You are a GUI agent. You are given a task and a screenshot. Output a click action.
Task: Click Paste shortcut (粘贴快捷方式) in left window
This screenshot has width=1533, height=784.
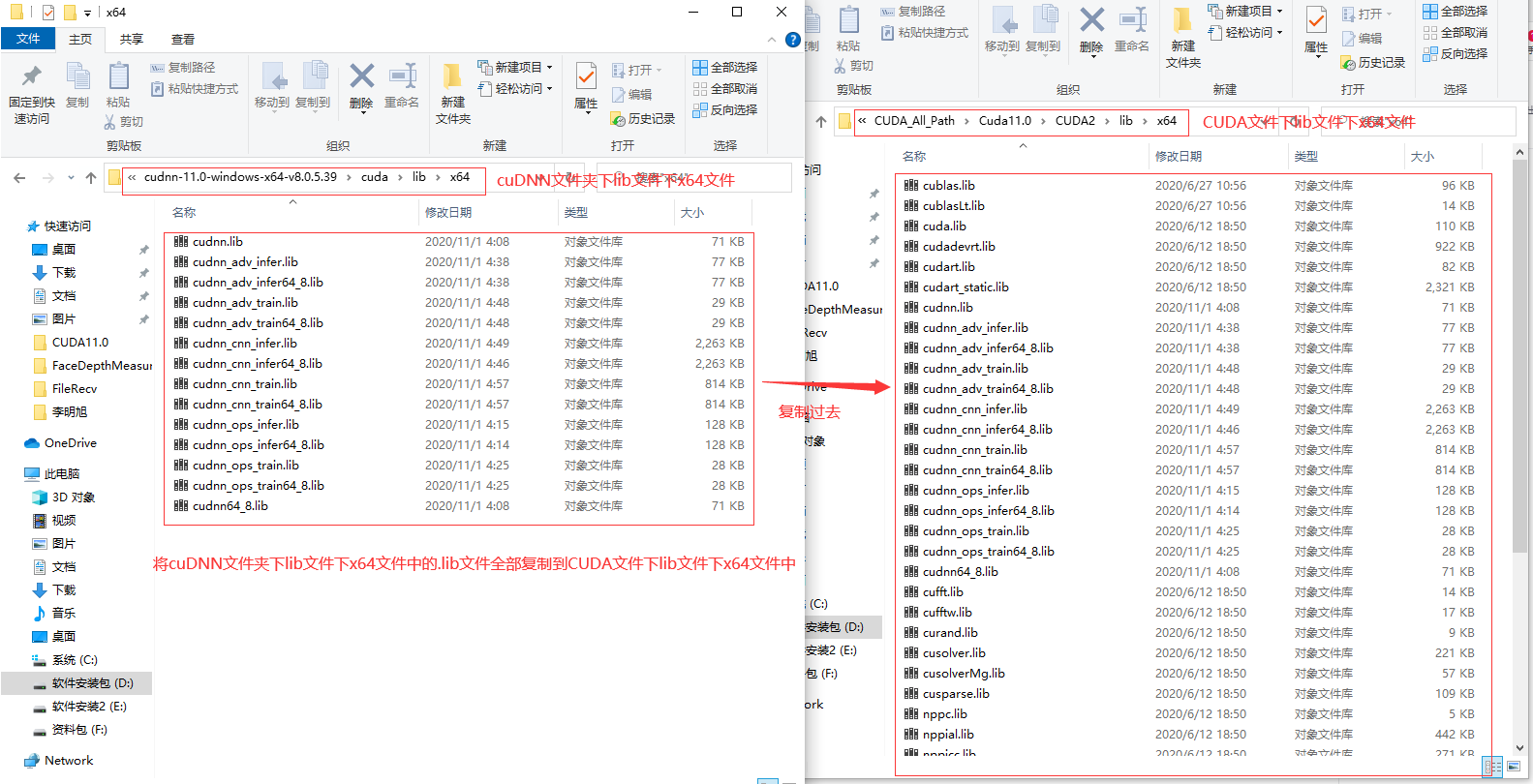[195, 89]
